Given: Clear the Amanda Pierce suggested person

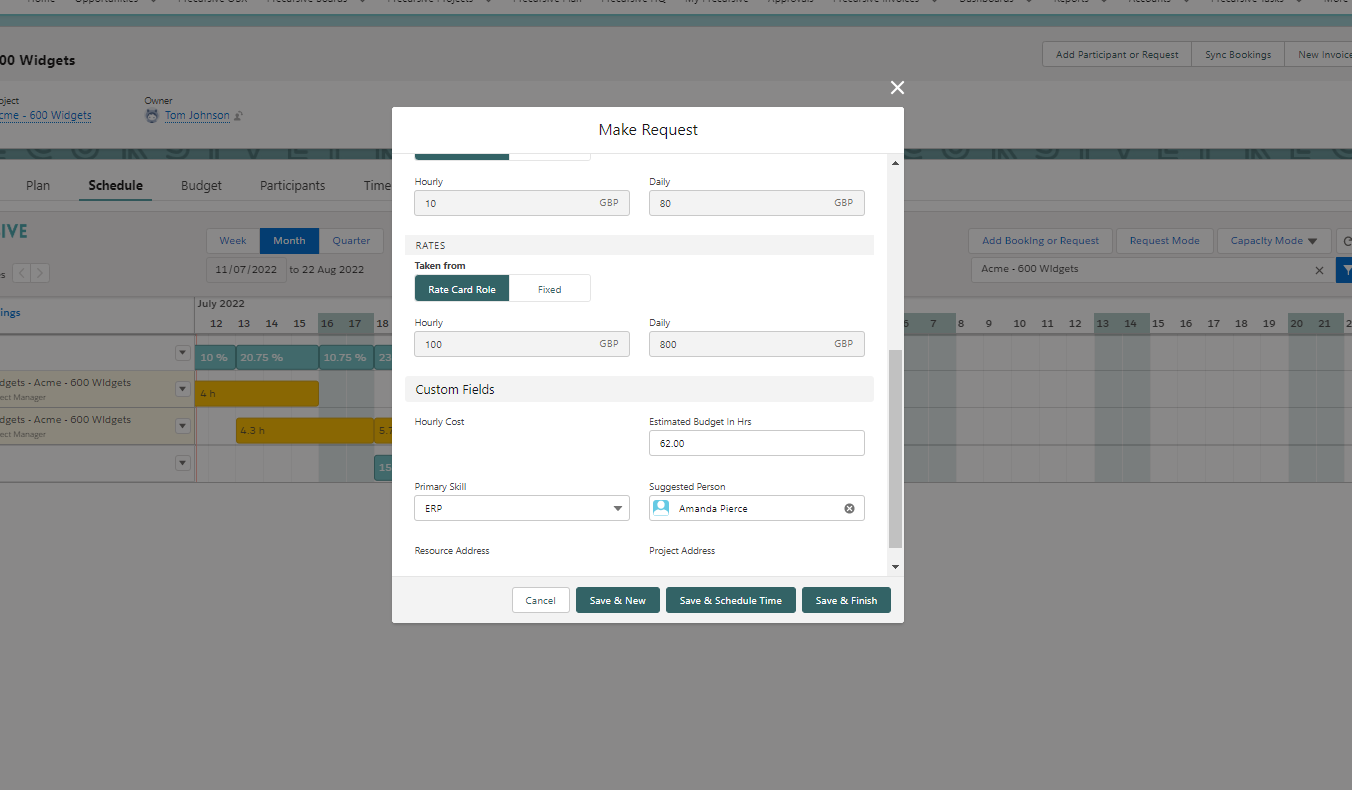Looking at the screenshot, I should 849,508.
